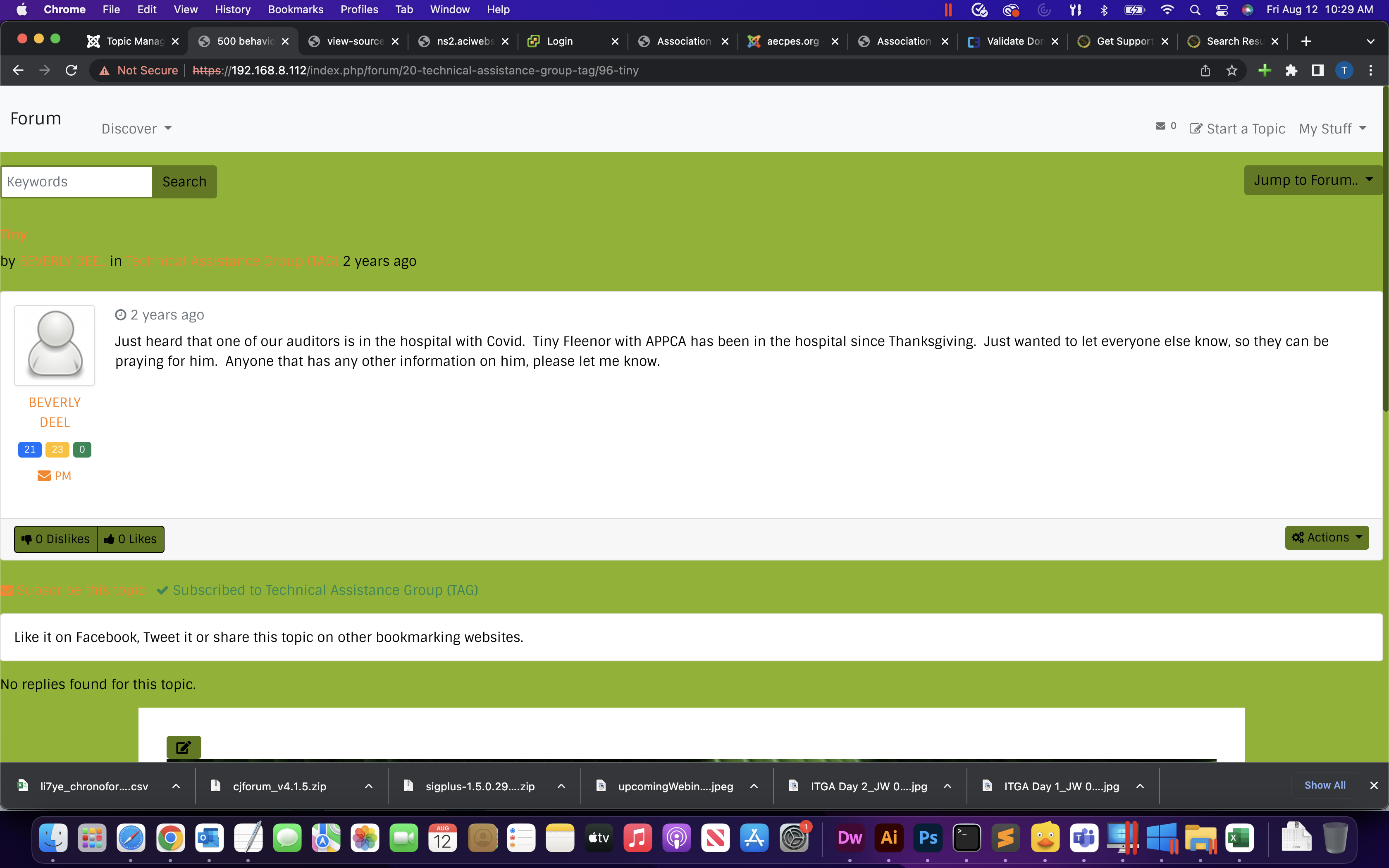Switch to the aecpes.org browser tab

pos(792,41)
